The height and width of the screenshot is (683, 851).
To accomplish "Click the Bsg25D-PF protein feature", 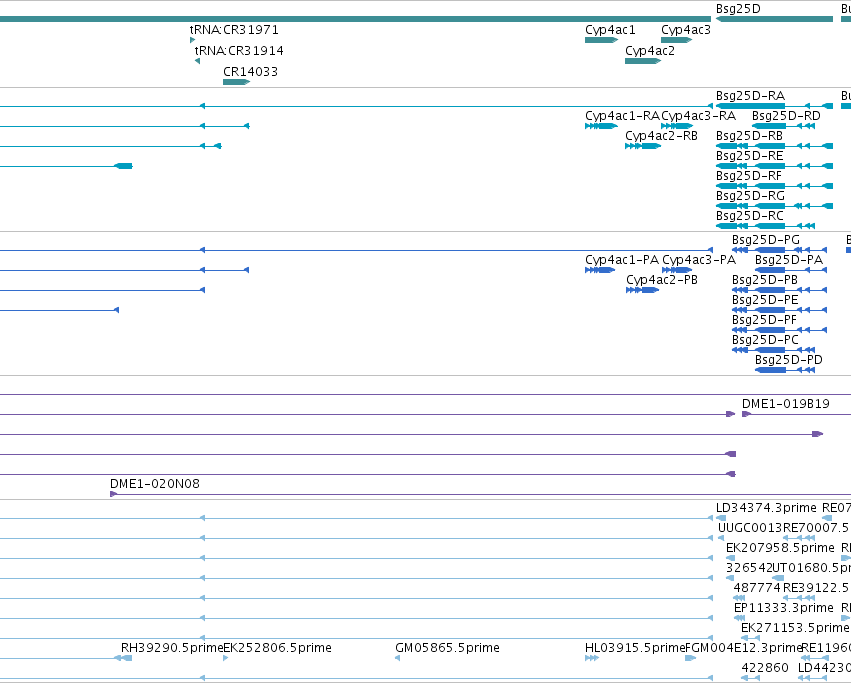I will [x=779, y=330].
